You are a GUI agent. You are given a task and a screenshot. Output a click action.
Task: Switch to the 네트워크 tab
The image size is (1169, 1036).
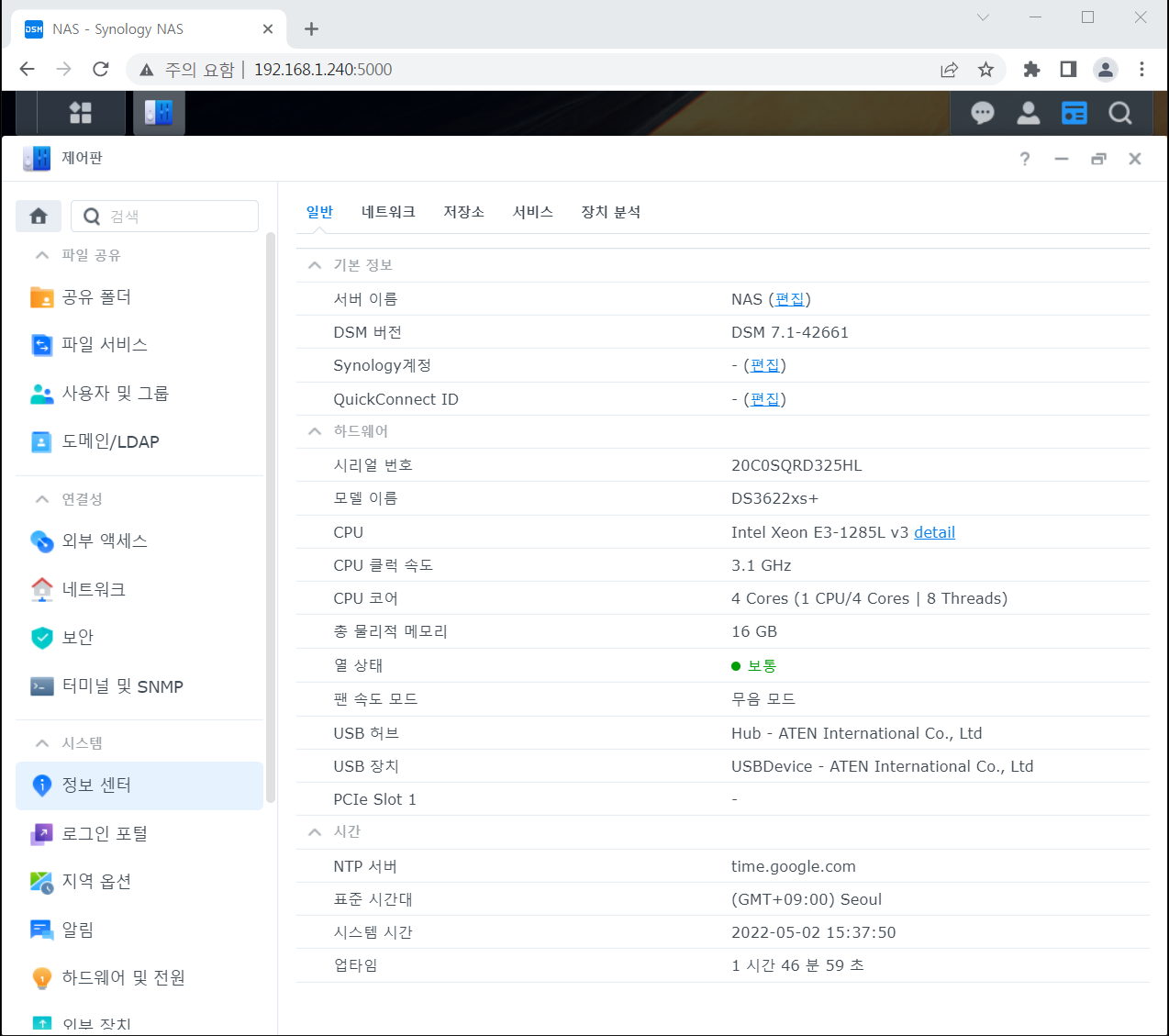pos(388,212)
